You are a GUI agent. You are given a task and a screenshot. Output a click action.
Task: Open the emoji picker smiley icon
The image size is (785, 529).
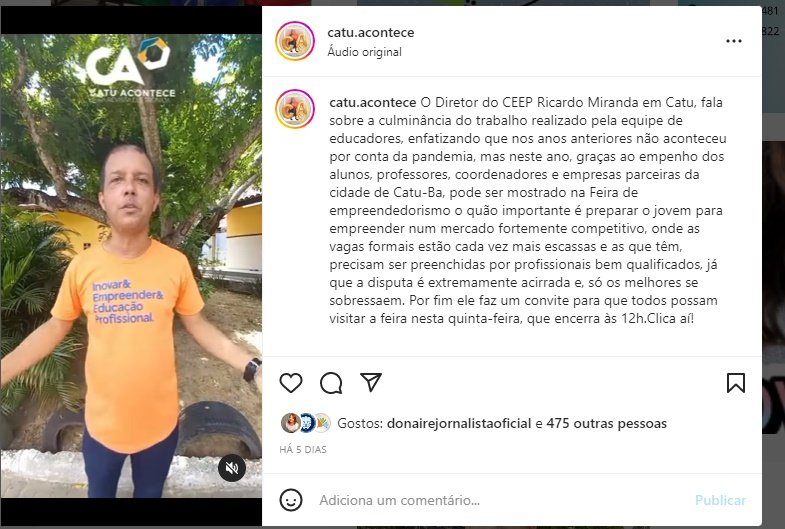(291, 500)
